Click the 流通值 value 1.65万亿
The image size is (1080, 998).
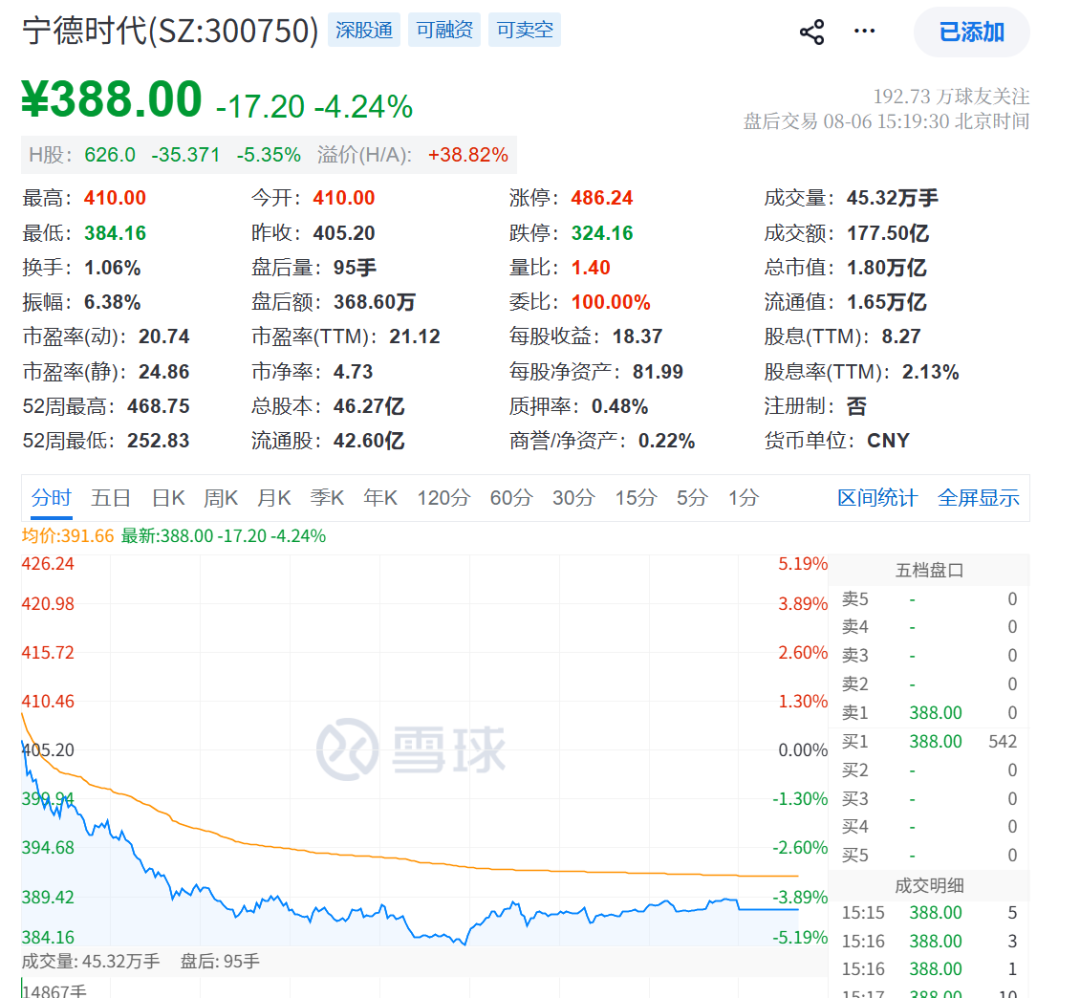click(x=886, y=302)
